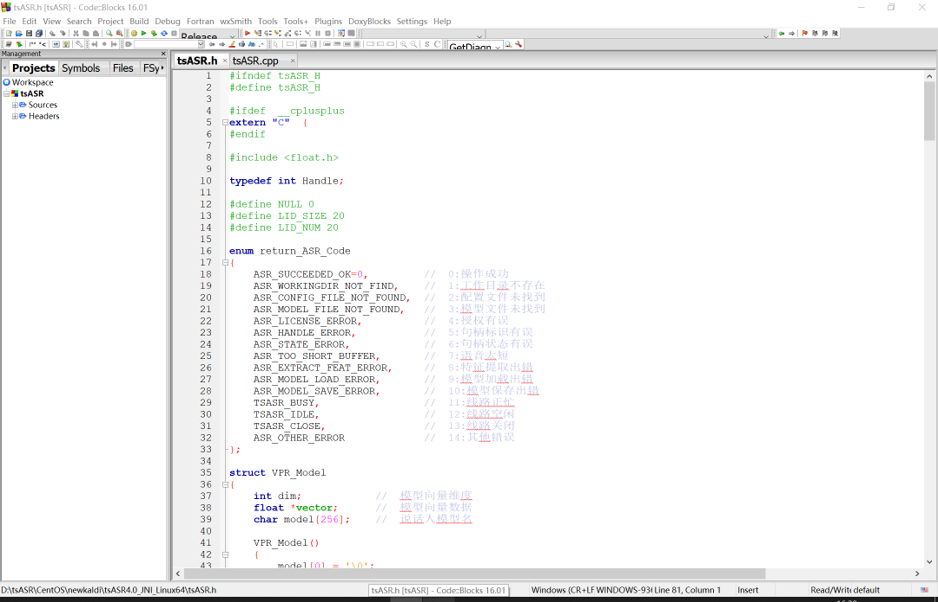Click the Zoom in magnifier icon
This screenshot has width=938, height=602.
pyautogui.click(x=404, y=44)
